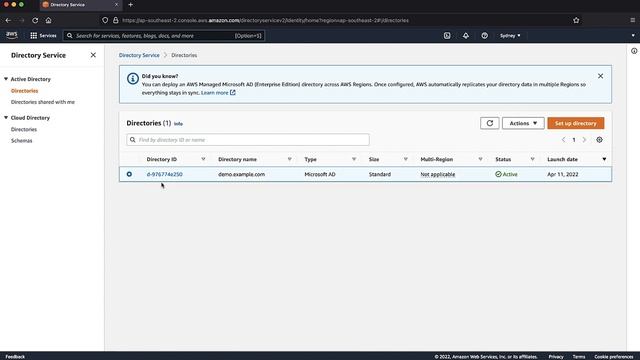The image size is (640, 360).
Task: Sort by Status column
Action: tap(532, 159)
